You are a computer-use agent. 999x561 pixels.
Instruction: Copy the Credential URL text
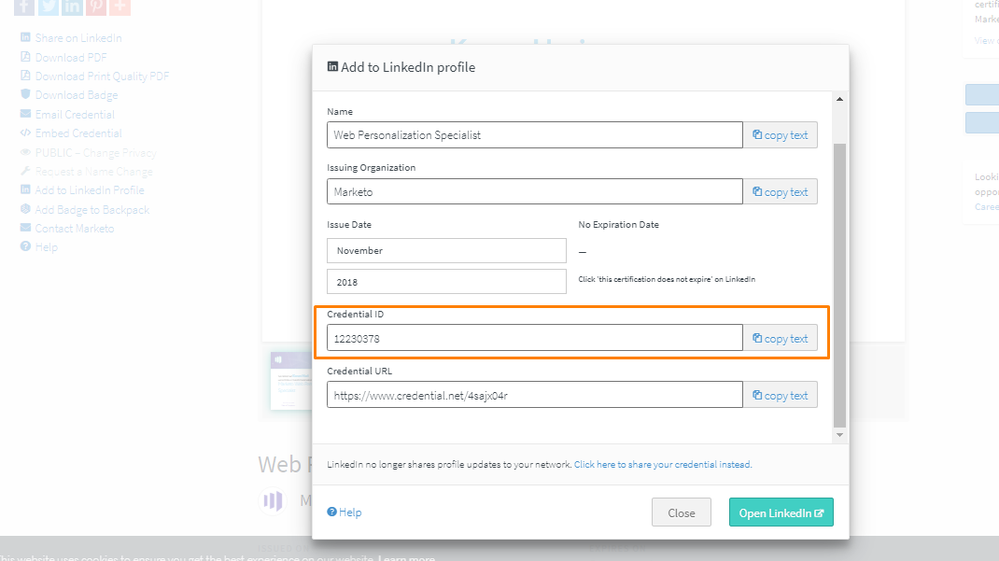click(780, 395)
